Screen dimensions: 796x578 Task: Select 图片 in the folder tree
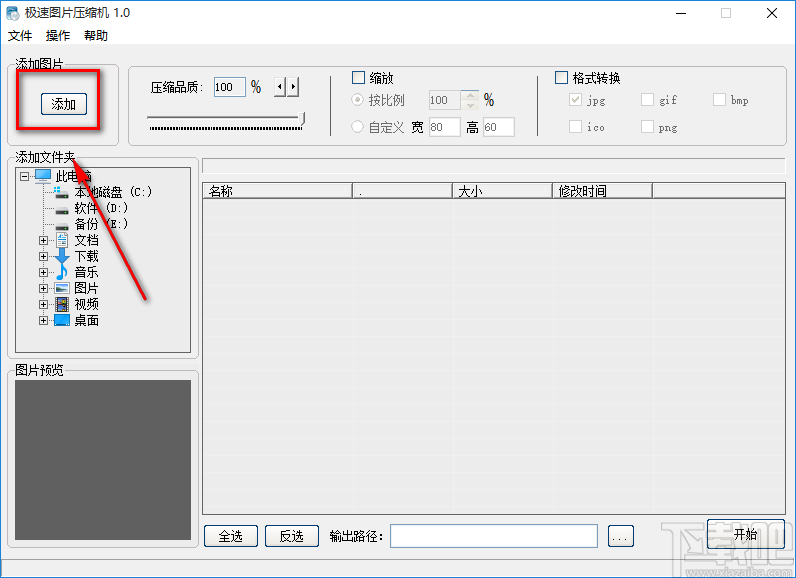pos(86,288)
